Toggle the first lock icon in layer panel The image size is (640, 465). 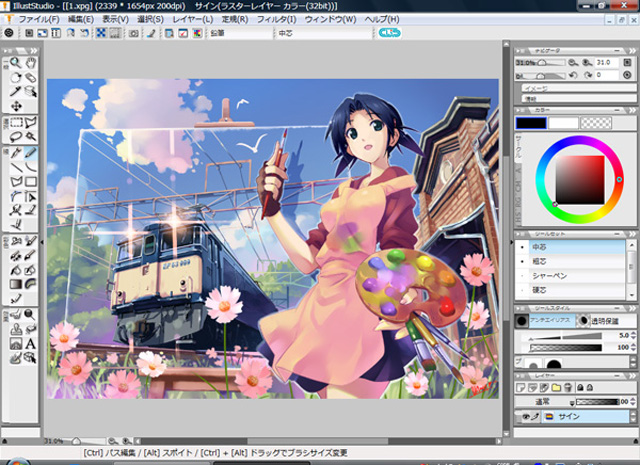click(x=580, y=387)
